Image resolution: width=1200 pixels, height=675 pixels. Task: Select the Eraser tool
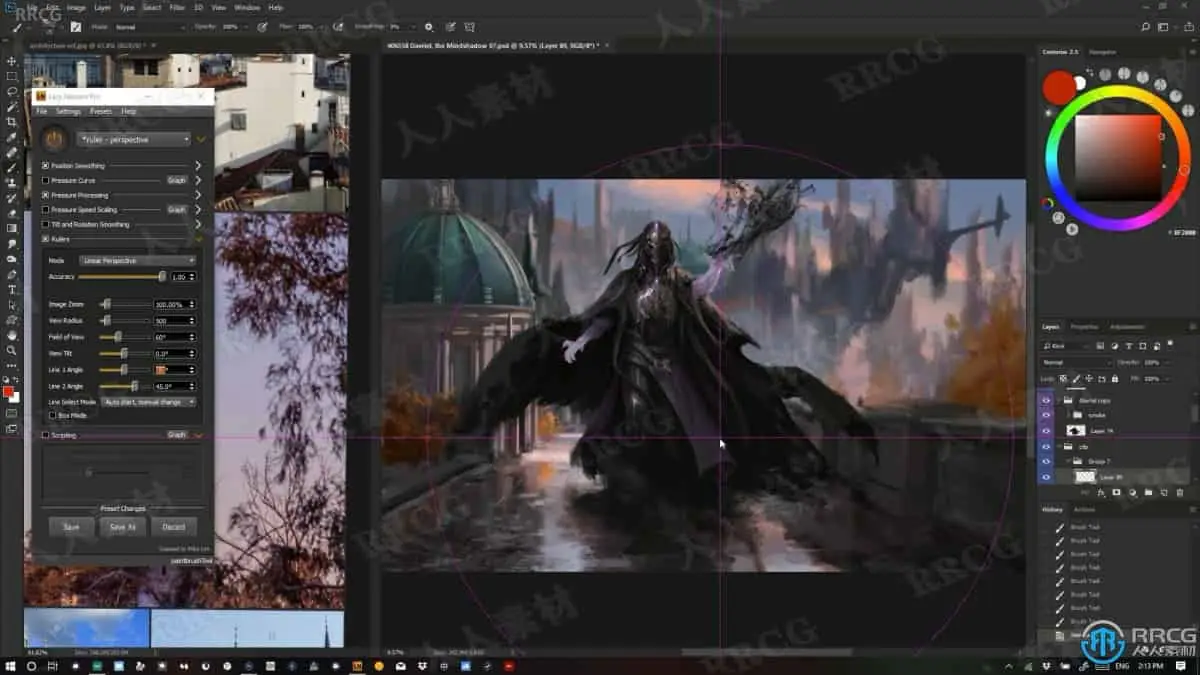tap(12, 213)
